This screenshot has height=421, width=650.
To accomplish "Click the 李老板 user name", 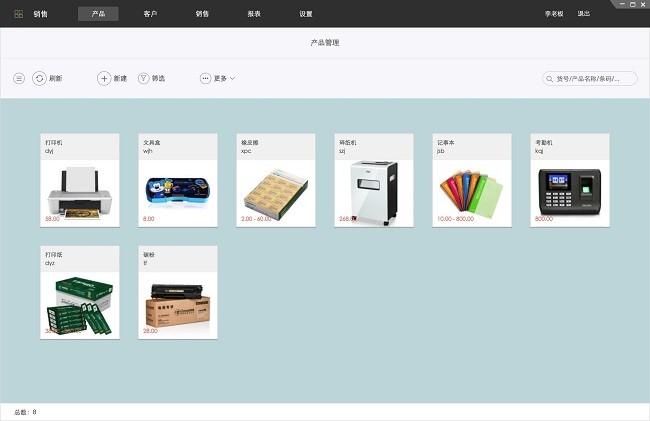I will (553, 14).
